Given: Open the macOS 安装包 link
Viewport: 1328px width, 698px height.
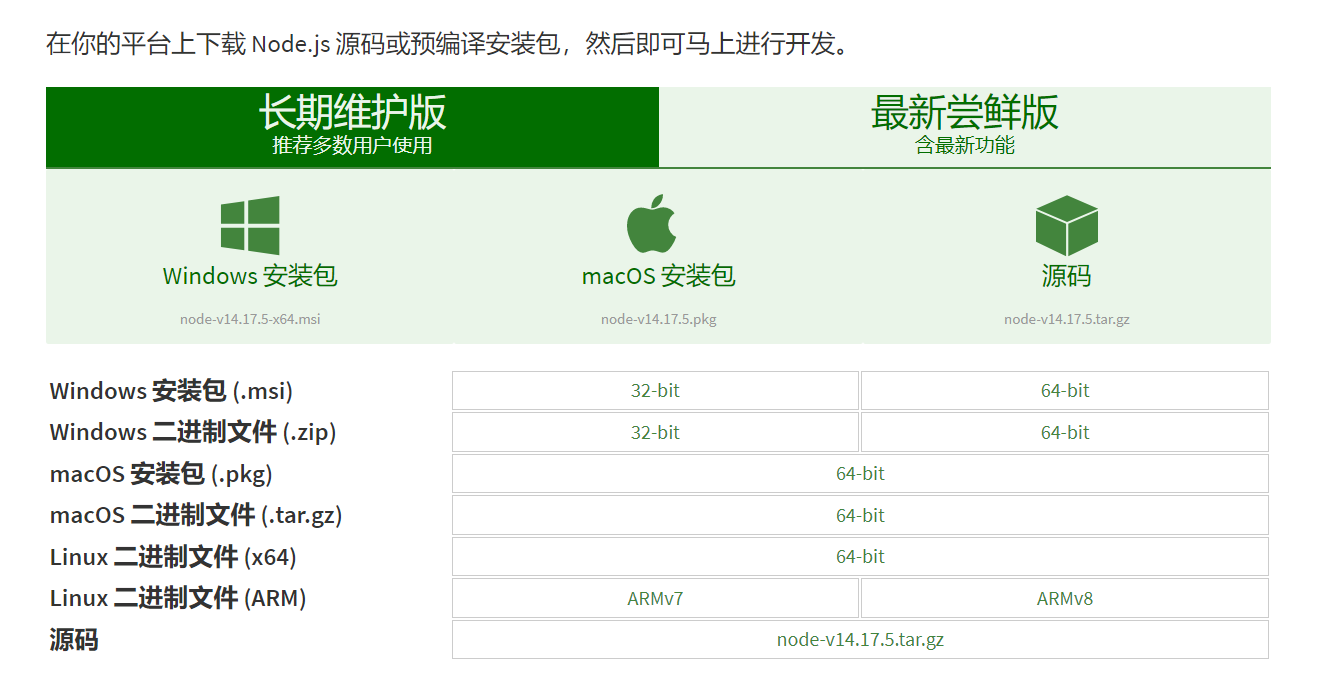Looking at the screenshot, I should [x=659, y=276].
